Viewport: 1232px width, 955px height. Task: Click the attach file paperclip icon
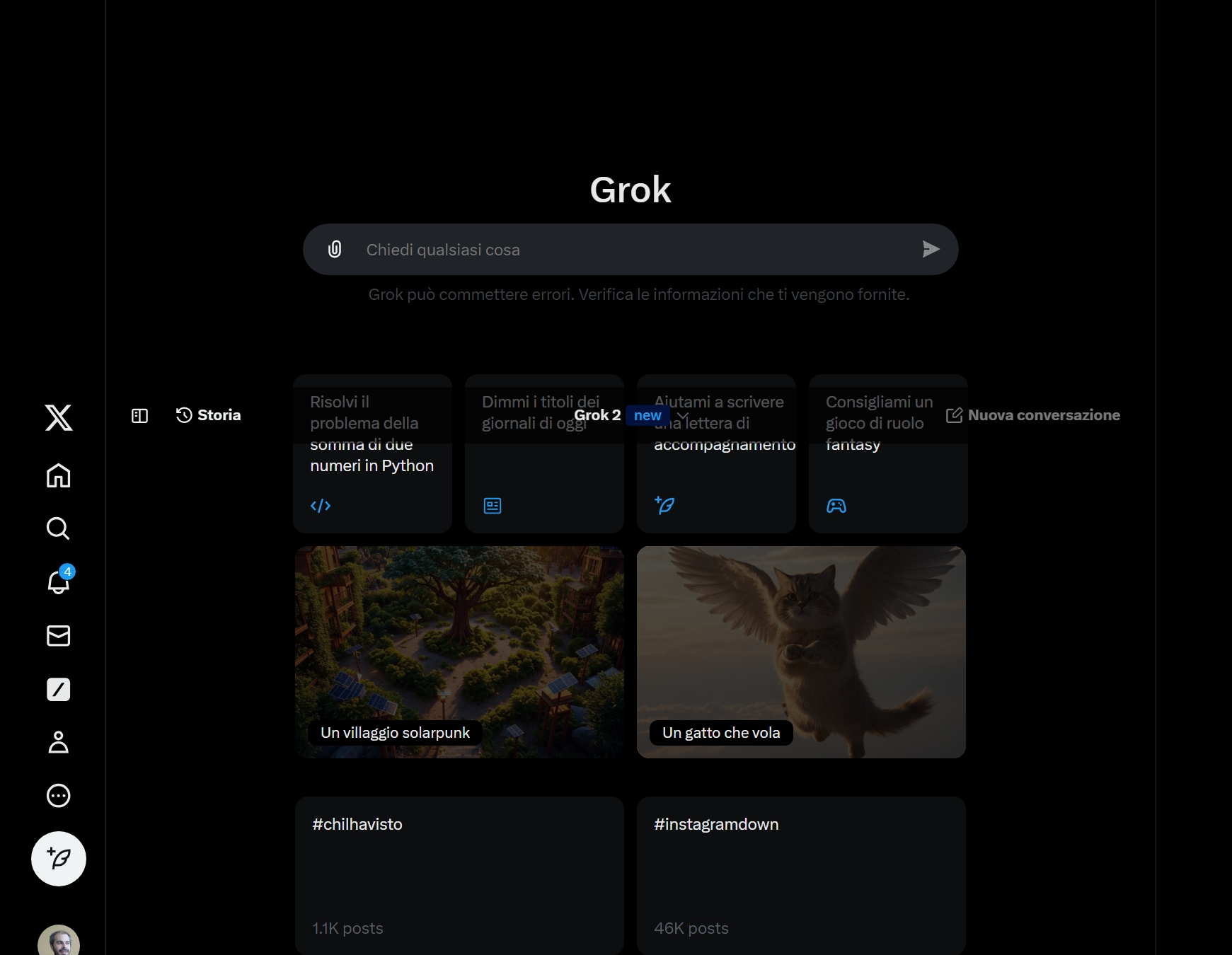tap(335, 250)
